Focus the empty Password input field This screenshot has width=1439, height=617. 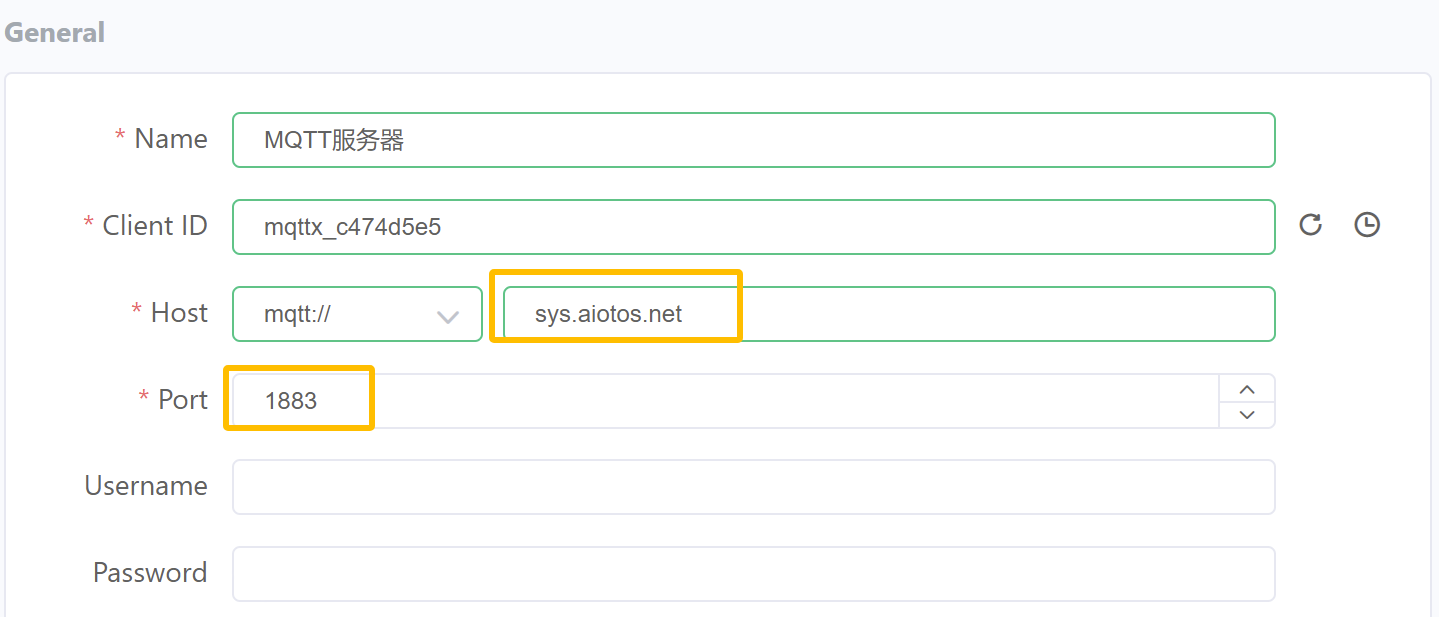click(x=753, y=574)
